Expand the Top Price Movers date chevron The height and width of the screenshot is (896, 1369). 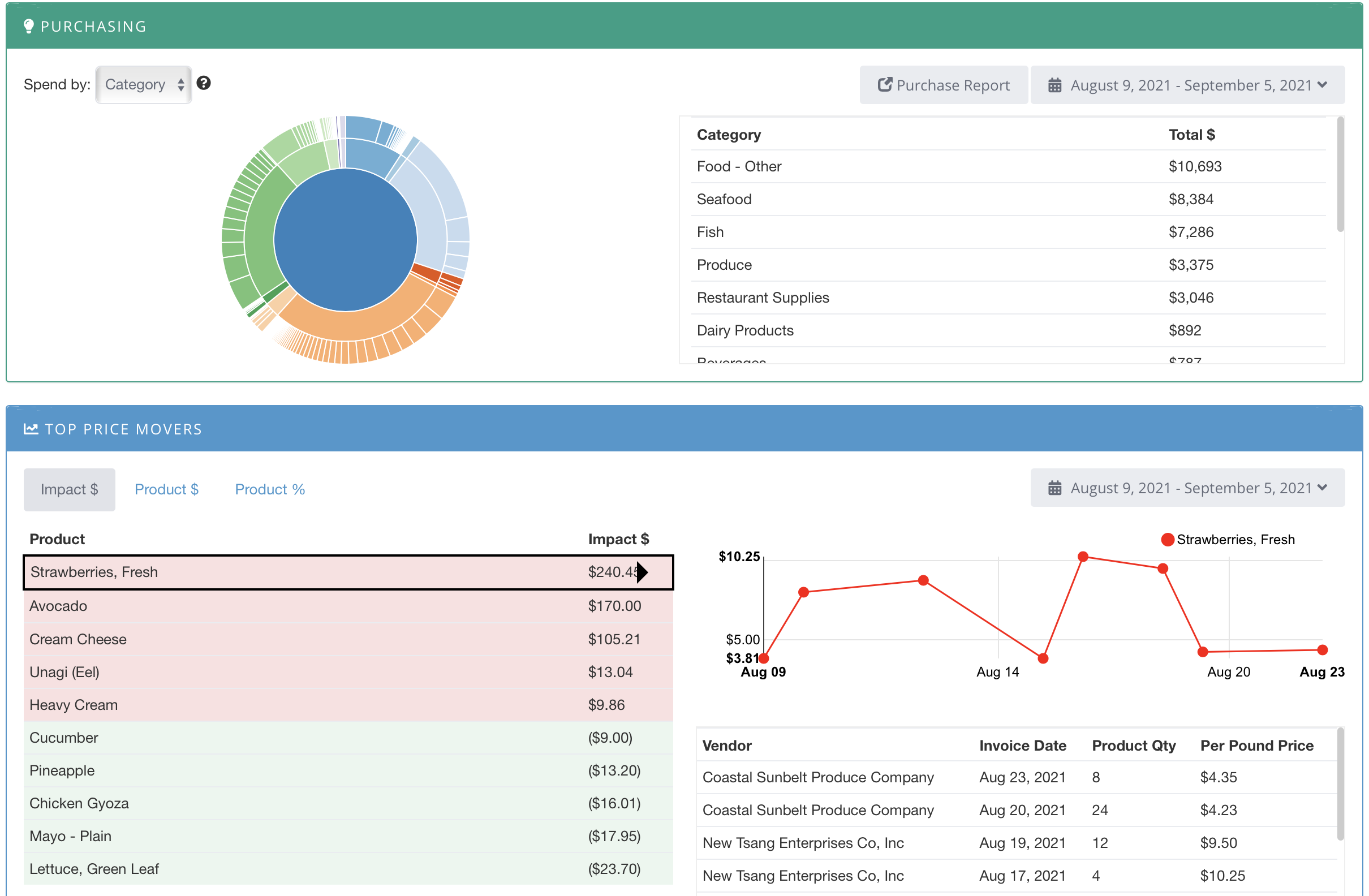pos(1323,488)
